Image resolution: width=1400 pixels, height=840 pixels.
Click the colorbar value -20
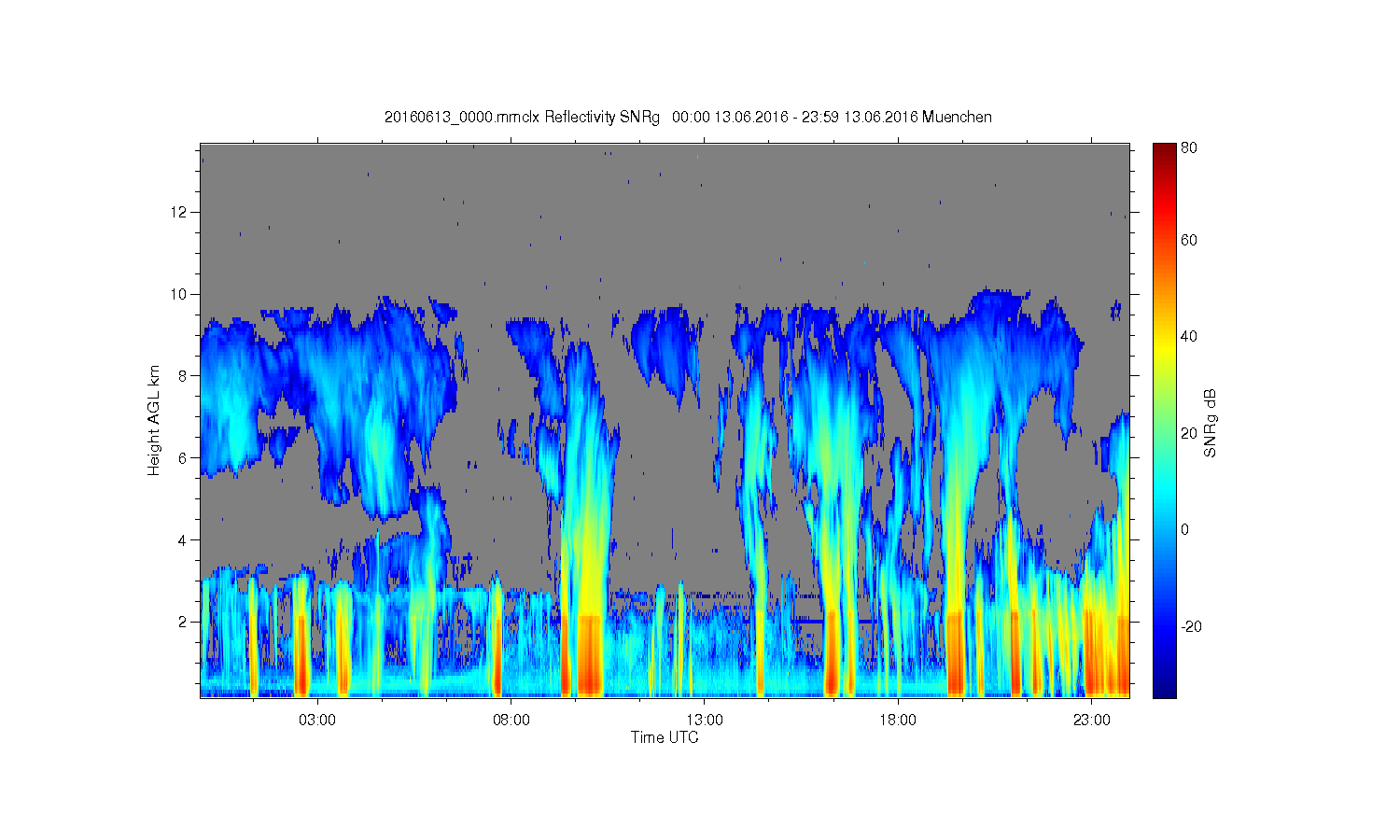coord(1191,626)
